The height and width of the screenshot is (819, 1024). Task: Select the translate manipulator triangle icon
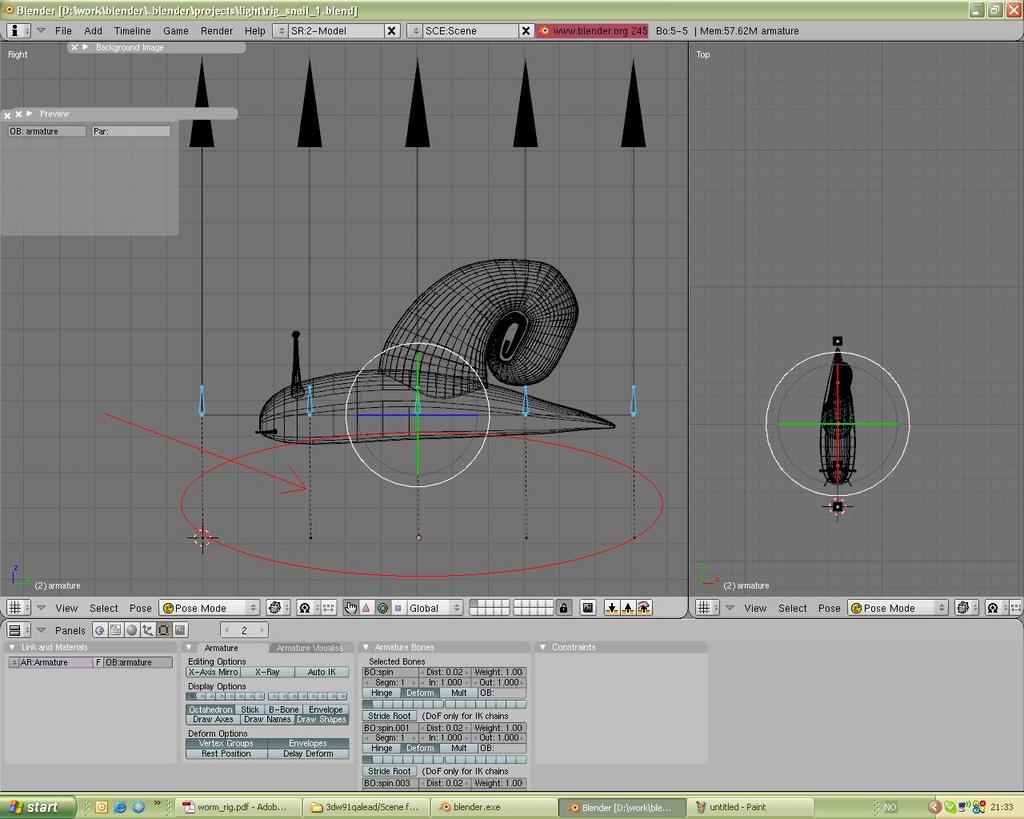[x=366, y=608]
